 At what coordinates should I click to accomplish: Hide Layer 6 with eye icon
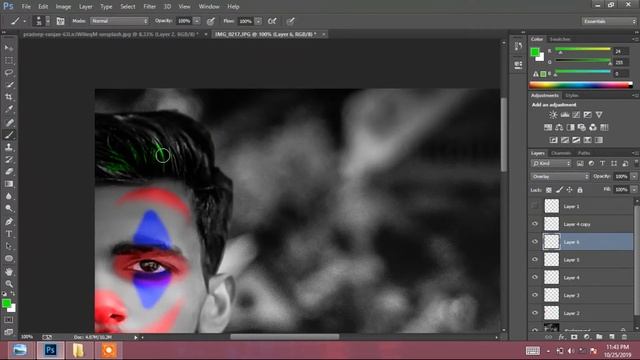pos(535,242)
